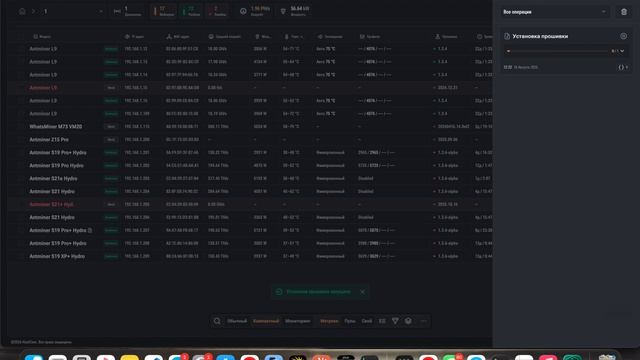The image size is (640, 360).
Task: Sort by the IP address column header
Action: point(134,37)
